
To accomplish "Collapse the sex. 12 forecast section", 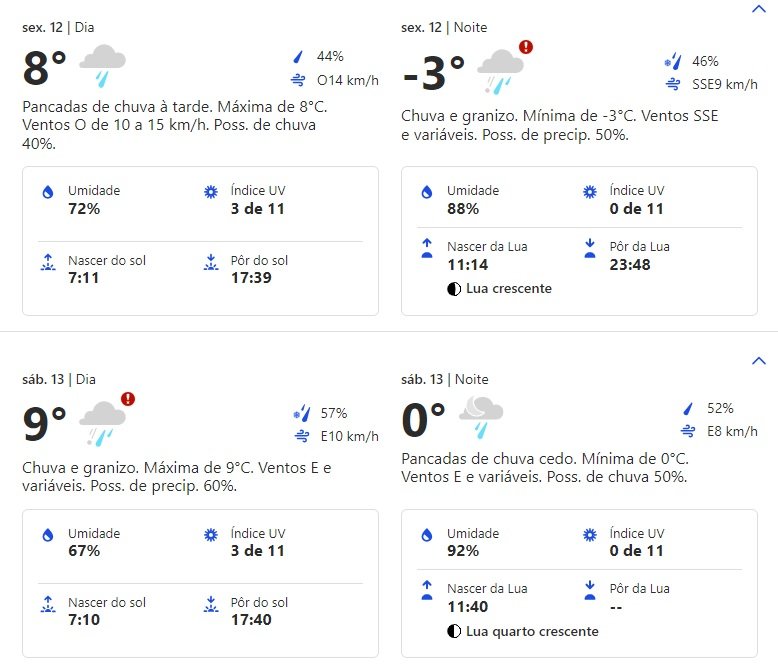I will point(759,8).
